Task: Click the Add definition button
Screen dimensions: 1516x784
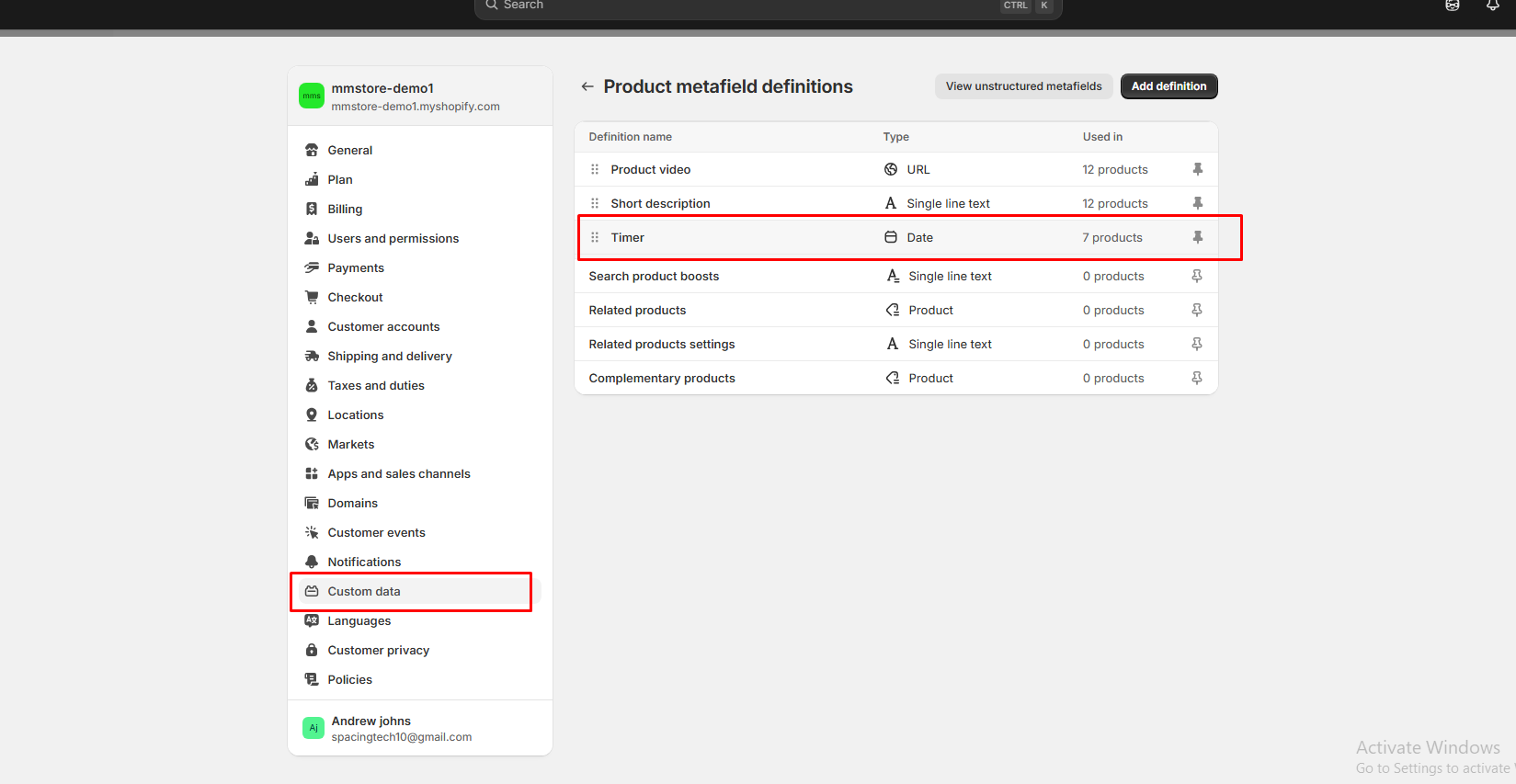Action: [x=1168, y=86]
